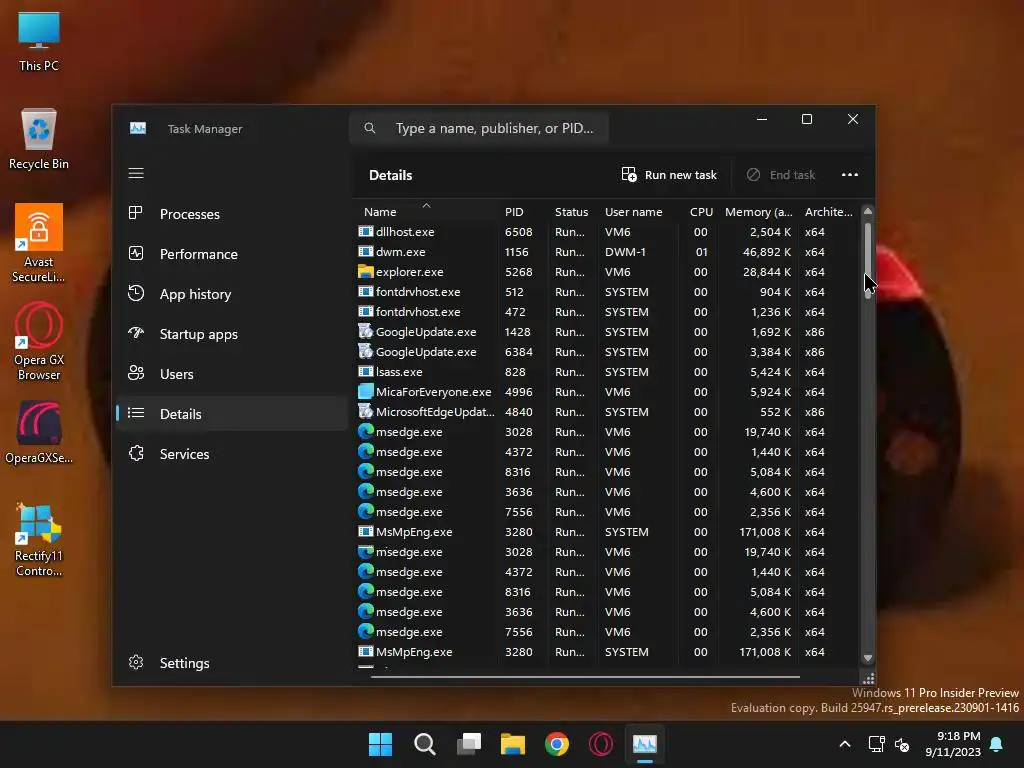The image size is (1024, 768).
Task: Select the Rectify11 Control desktop icon
Action: coord(39,539)
